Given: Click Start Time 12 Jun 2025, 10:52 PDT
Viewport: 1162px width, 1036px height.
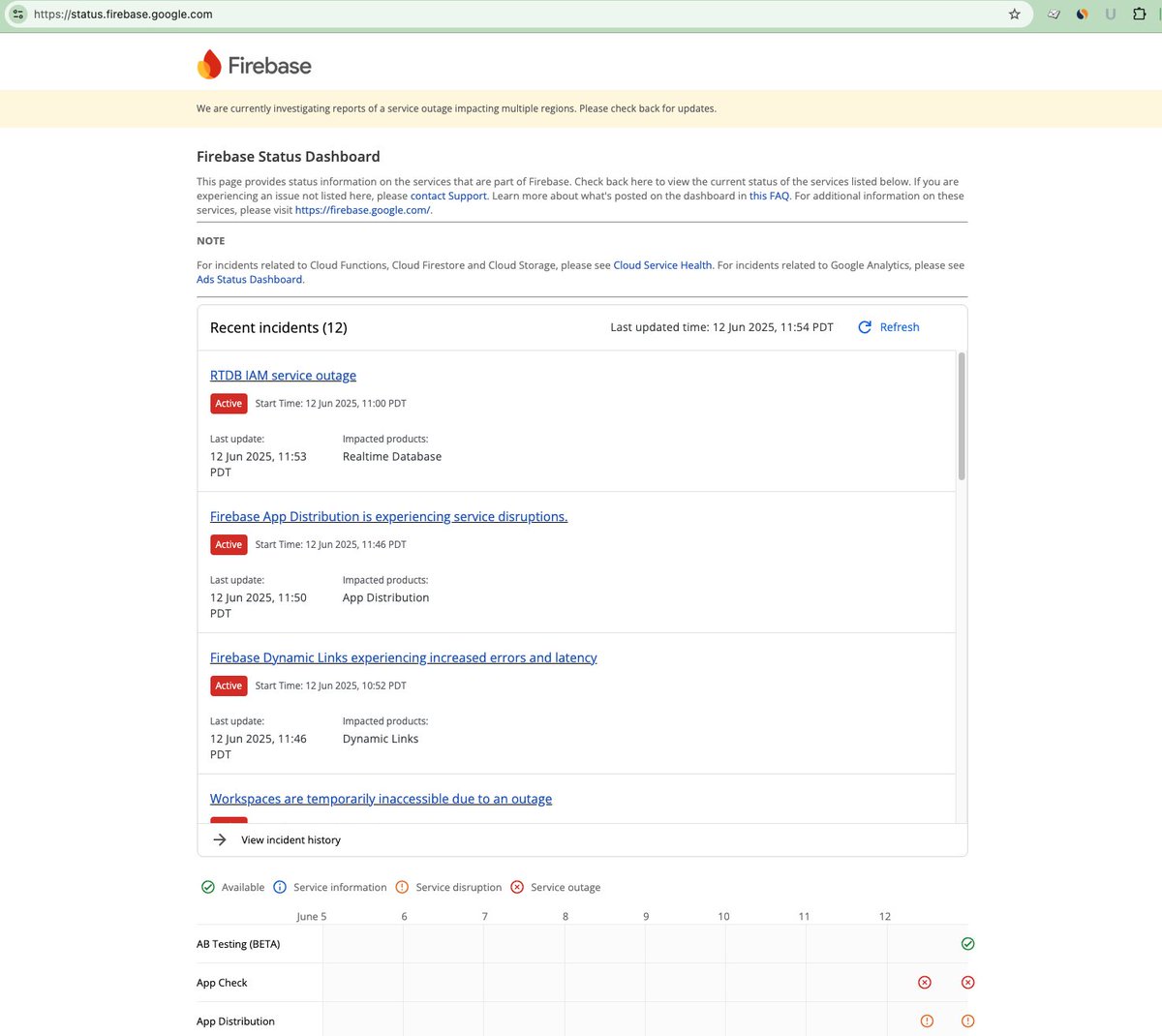Looking at the screenshot, I should [330, 686].
